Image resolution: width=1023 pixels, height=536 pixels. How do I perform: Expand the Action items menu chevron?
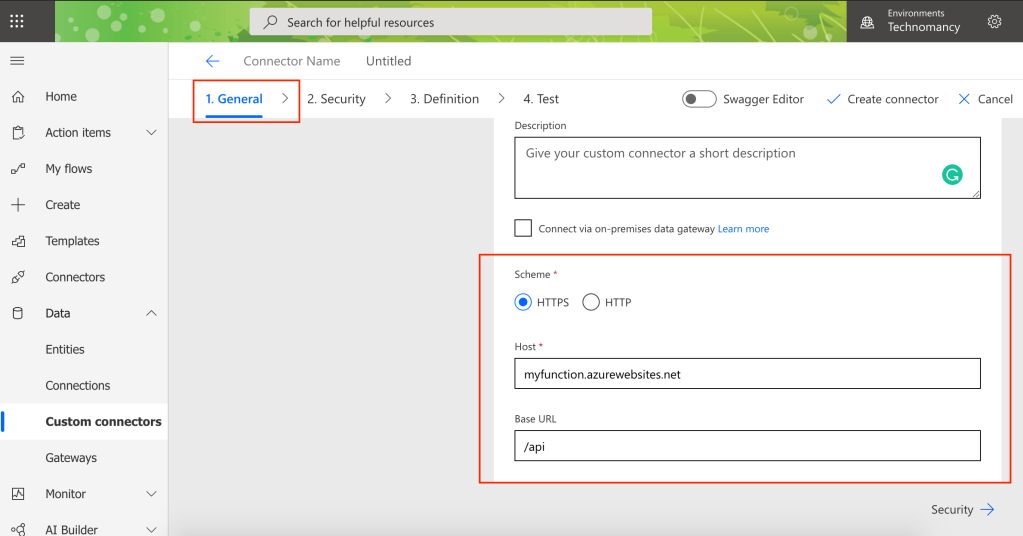click(x=151, y=133)
